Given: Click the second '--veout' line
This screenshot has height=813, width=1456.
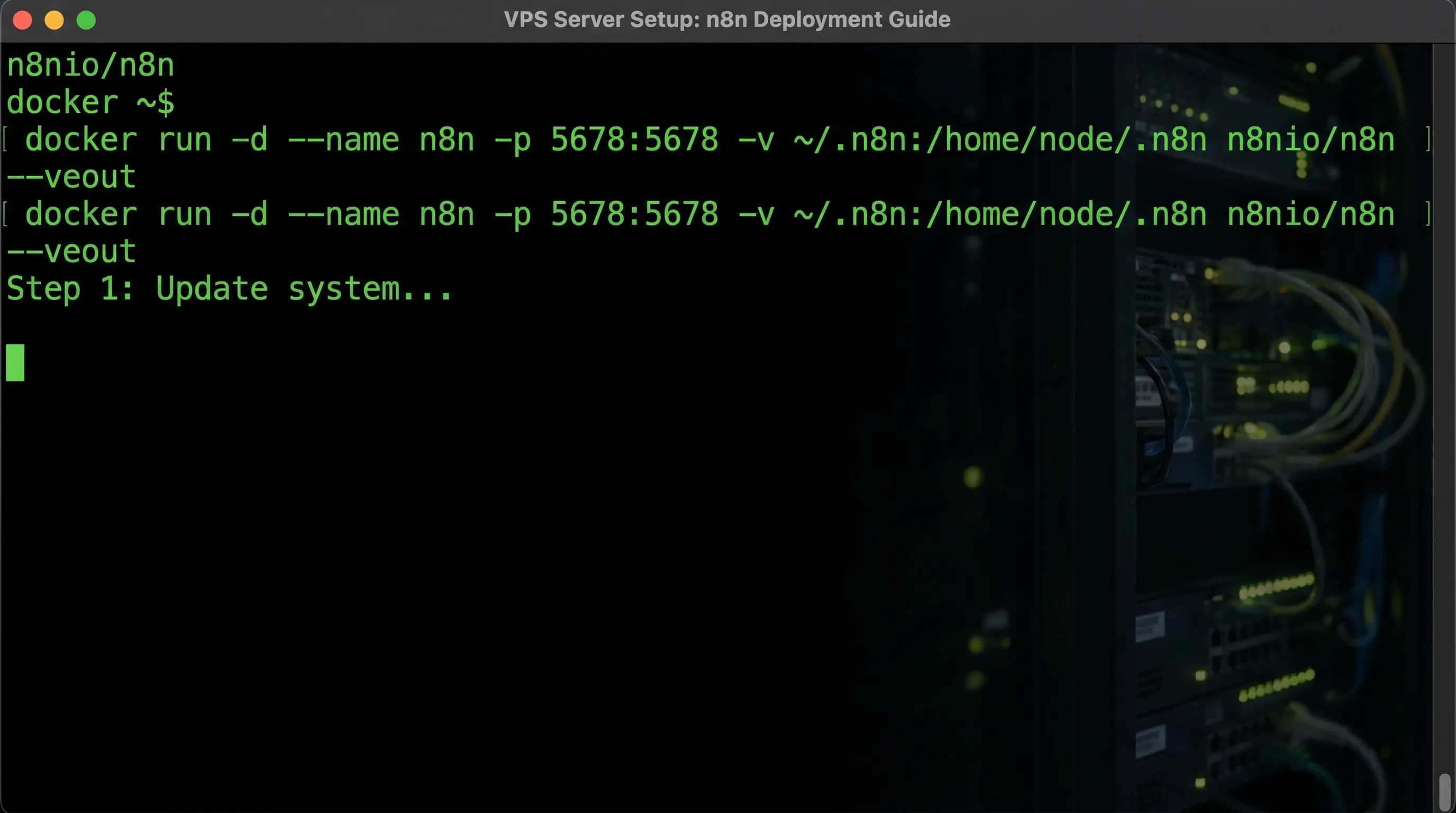Looking at the screenshot, I should pos(71,251).
